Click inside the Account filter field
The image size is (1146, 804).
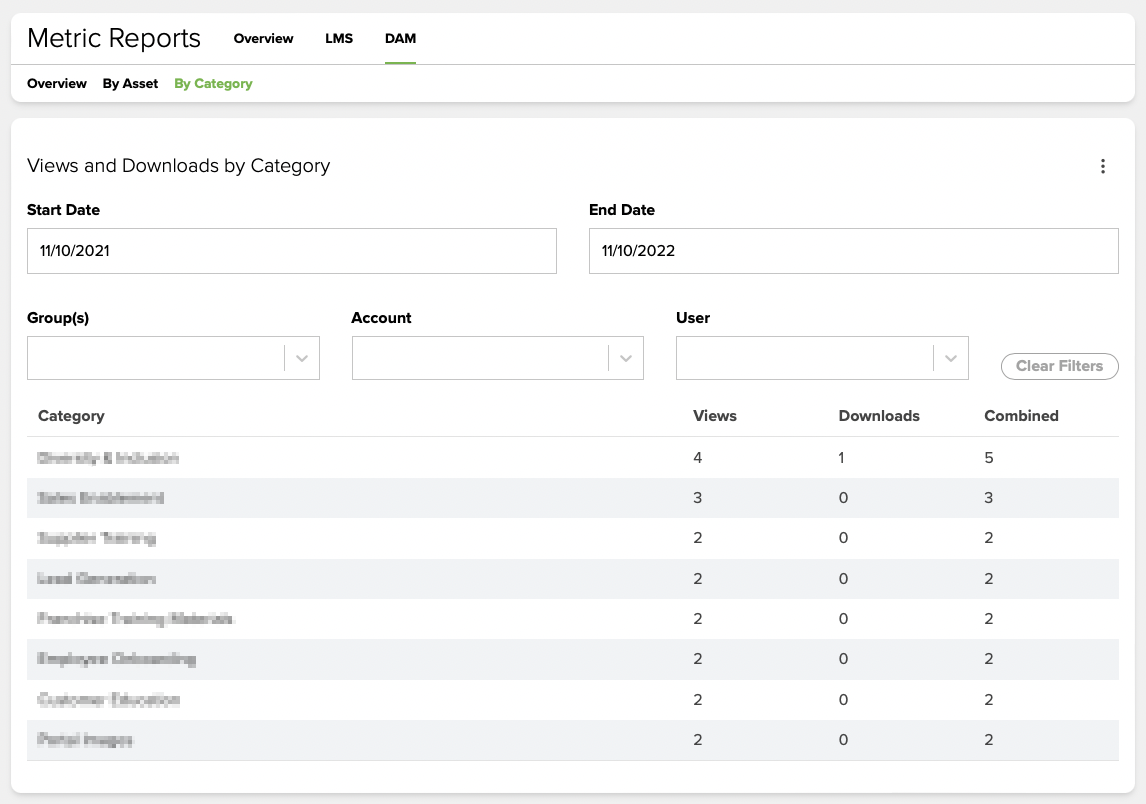pyautogui.click(x=479, y=358)
